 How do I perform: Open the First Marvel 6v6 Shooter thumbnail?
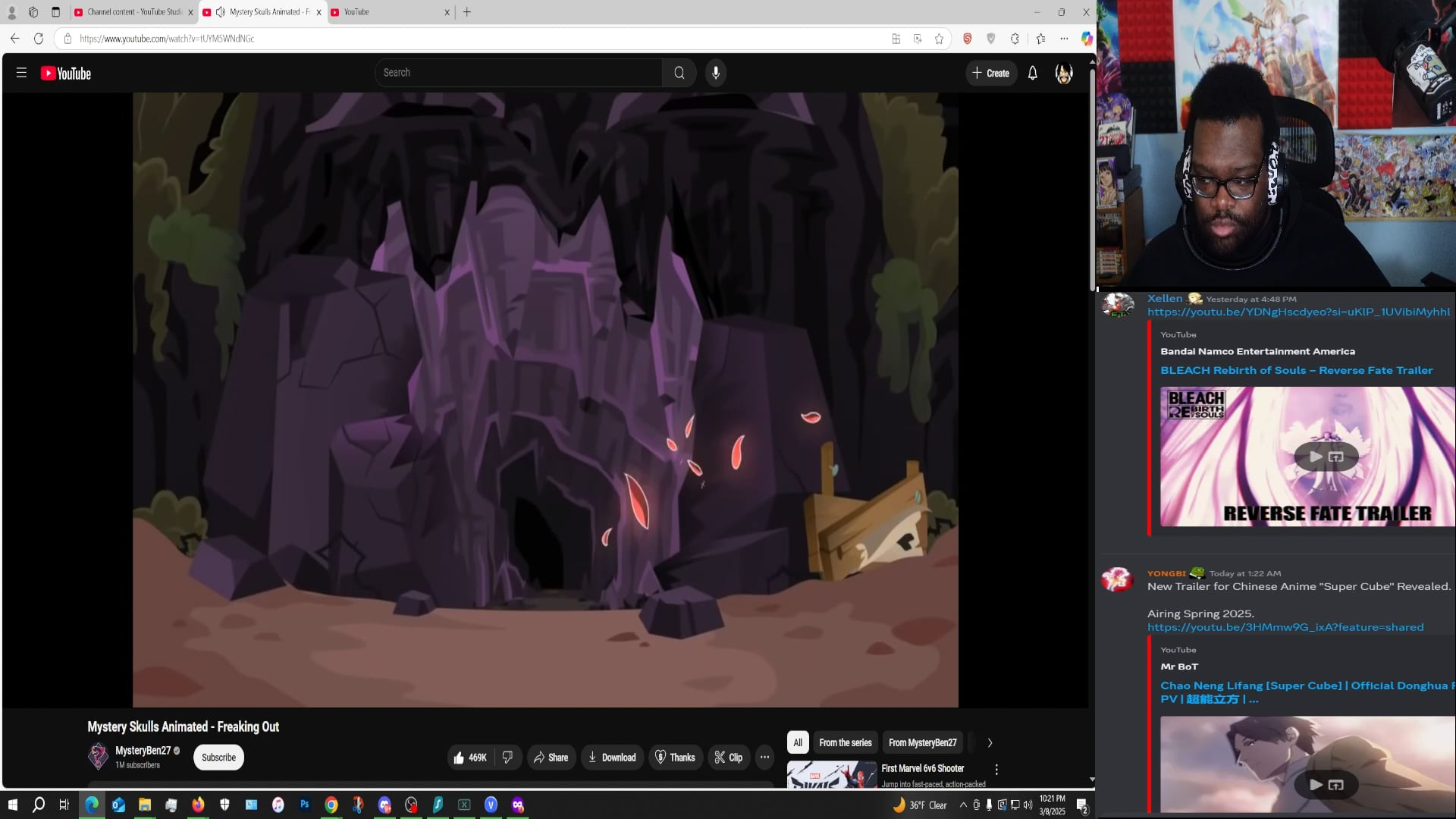coord(832,774)
